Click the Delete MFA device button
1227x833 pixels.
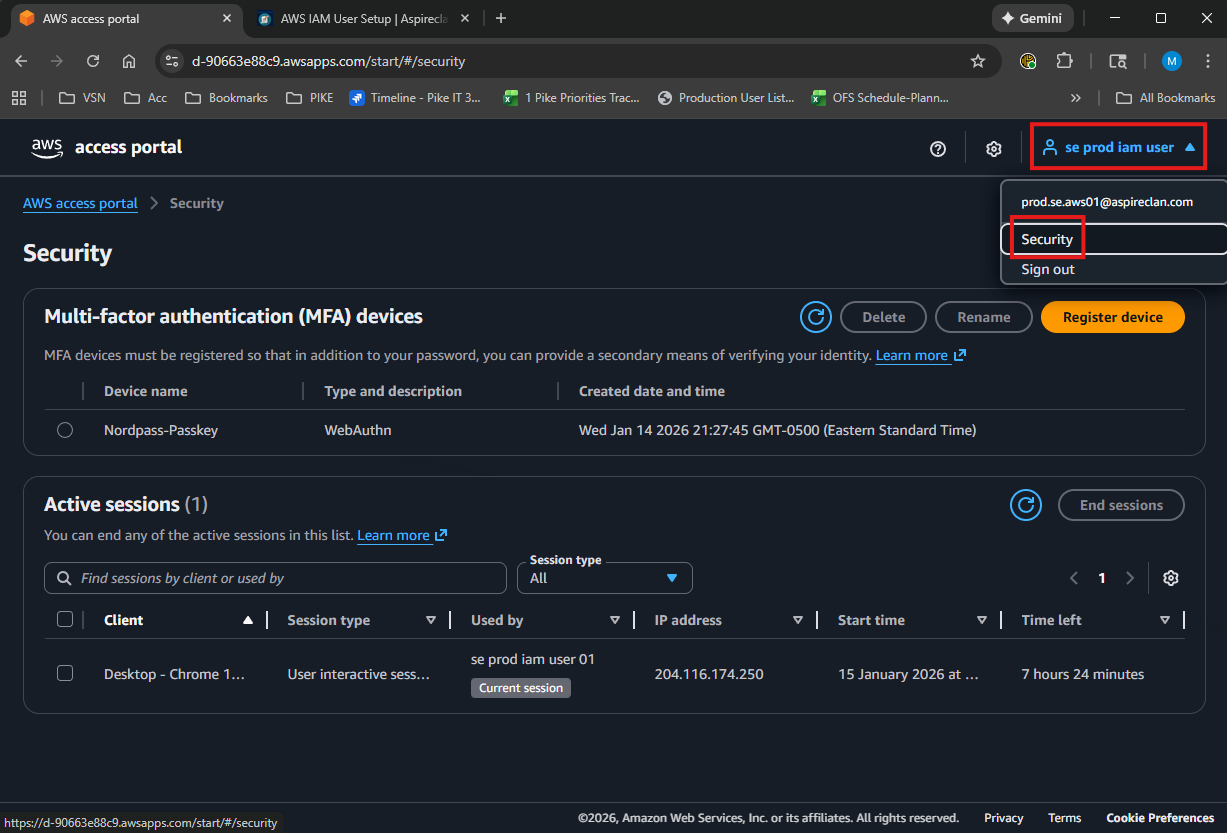(x=884, y=317)
